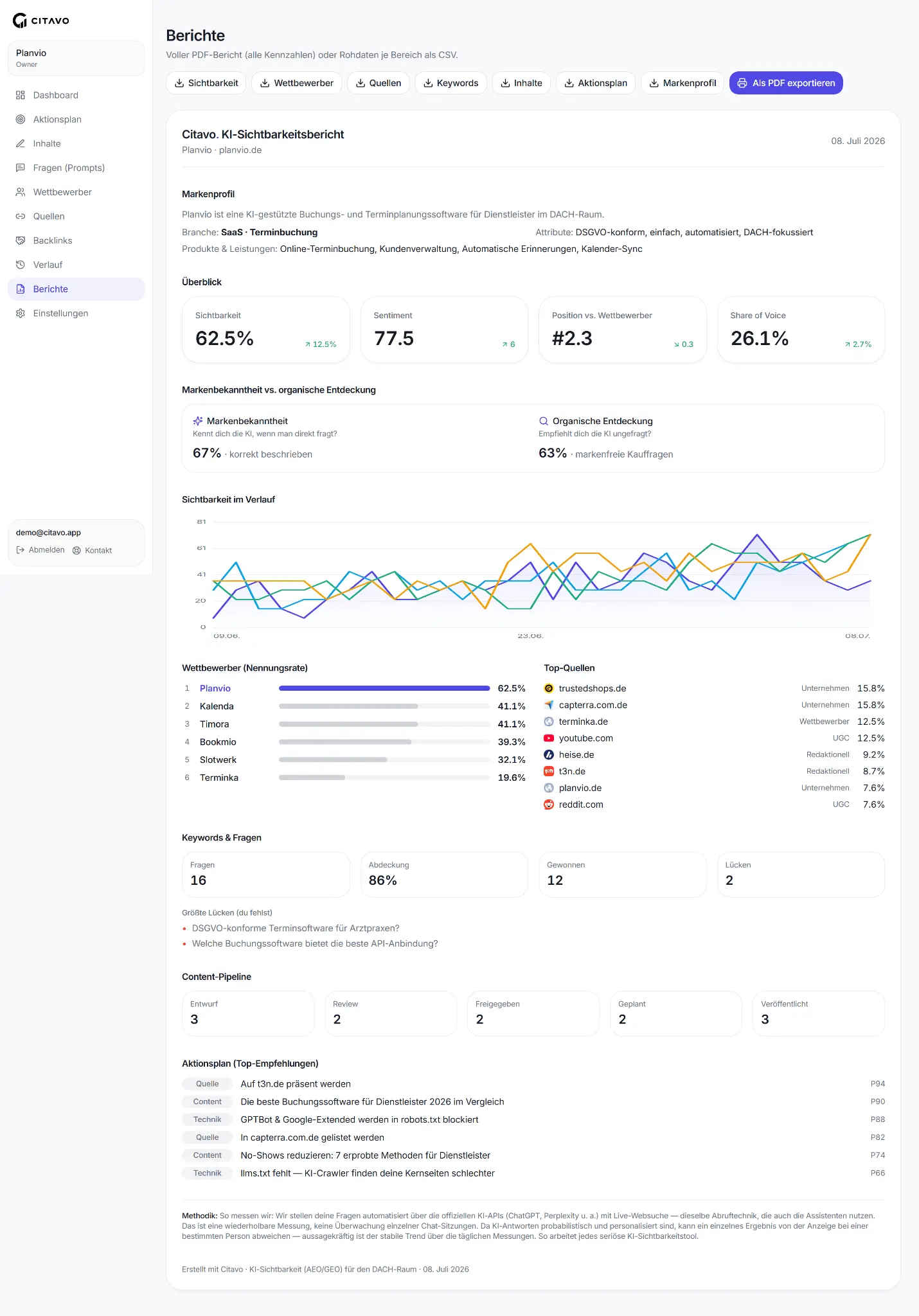The image size is (919, 1316).
Task: Select Backlinks in the sidebar
Action: (76, 240)
